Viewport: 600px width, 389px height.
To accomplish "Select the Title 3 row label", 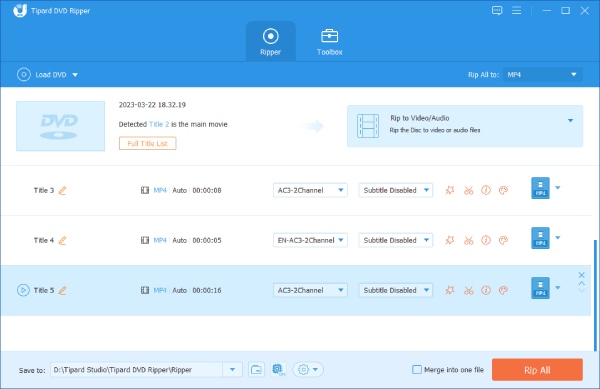I will coord(44,190).
